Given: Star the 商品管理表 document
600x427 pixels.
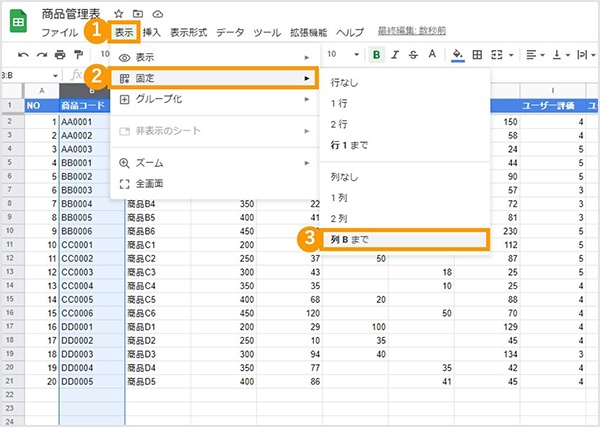Looking at the screenshot, I should click(x=119, y=14).
